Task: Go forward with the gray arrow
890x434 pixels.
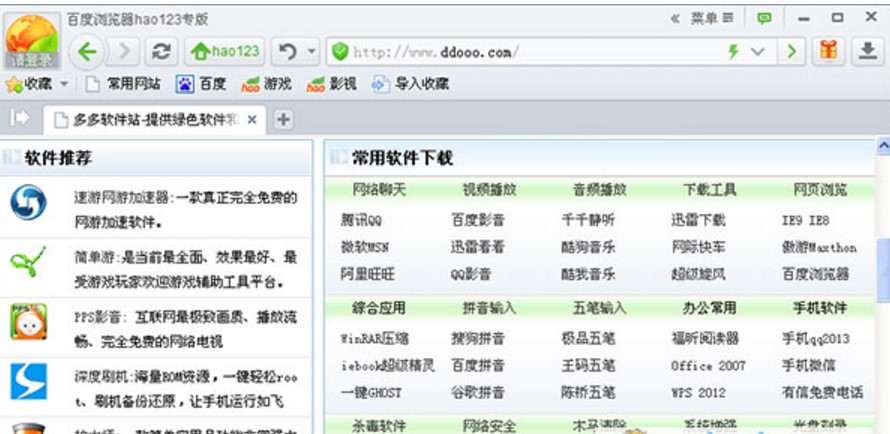Action: pyautogui.click(x=123, y=52)
